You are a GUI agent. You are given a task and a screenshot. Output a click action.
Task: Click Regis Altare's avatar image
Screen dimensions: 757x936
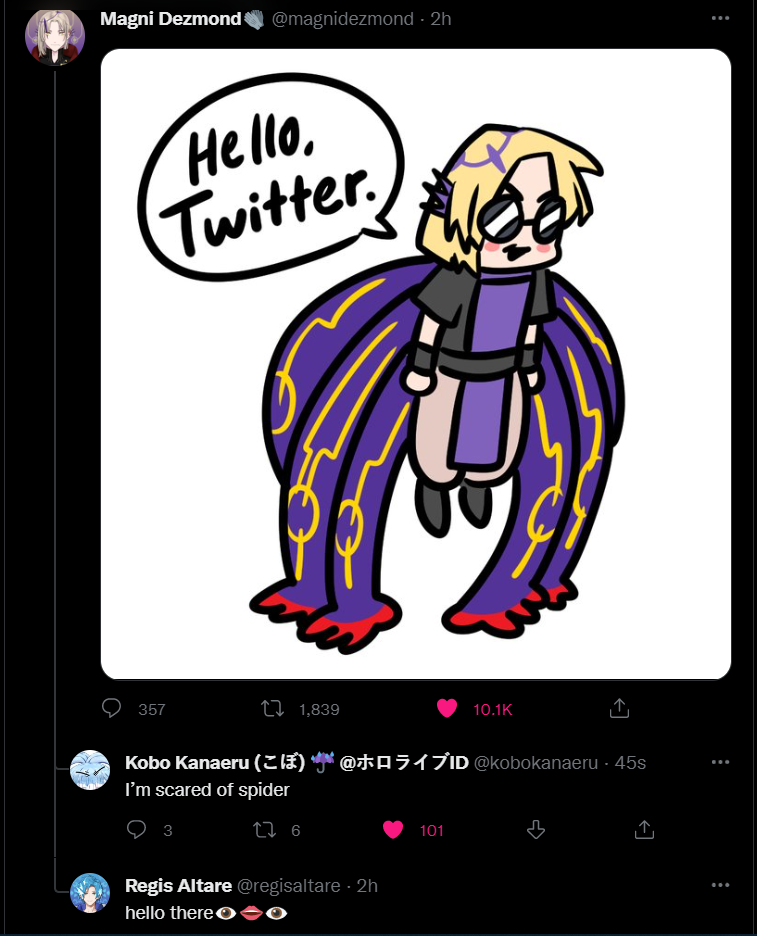(90, 893)
